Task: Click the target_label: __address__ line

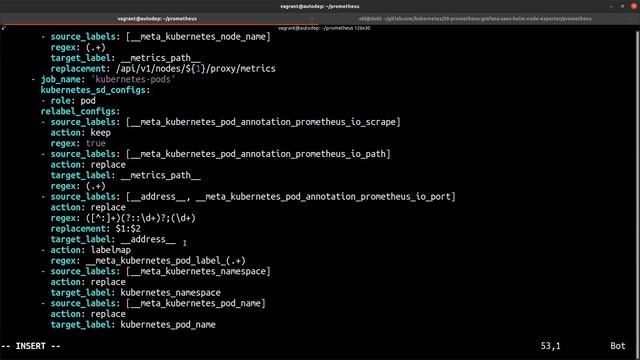Action: coord(113,239)
